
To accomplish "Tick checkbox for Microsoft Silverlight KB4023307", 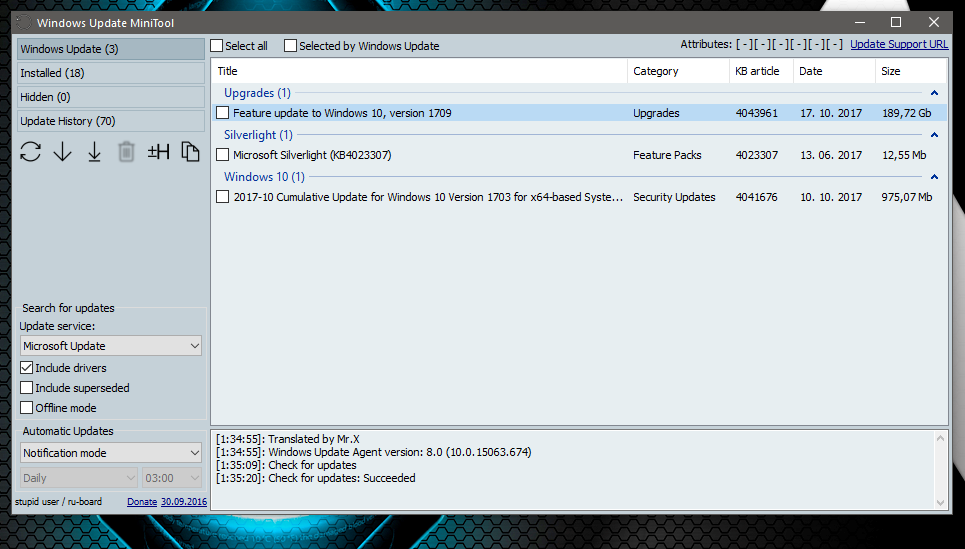I will 223,154.
